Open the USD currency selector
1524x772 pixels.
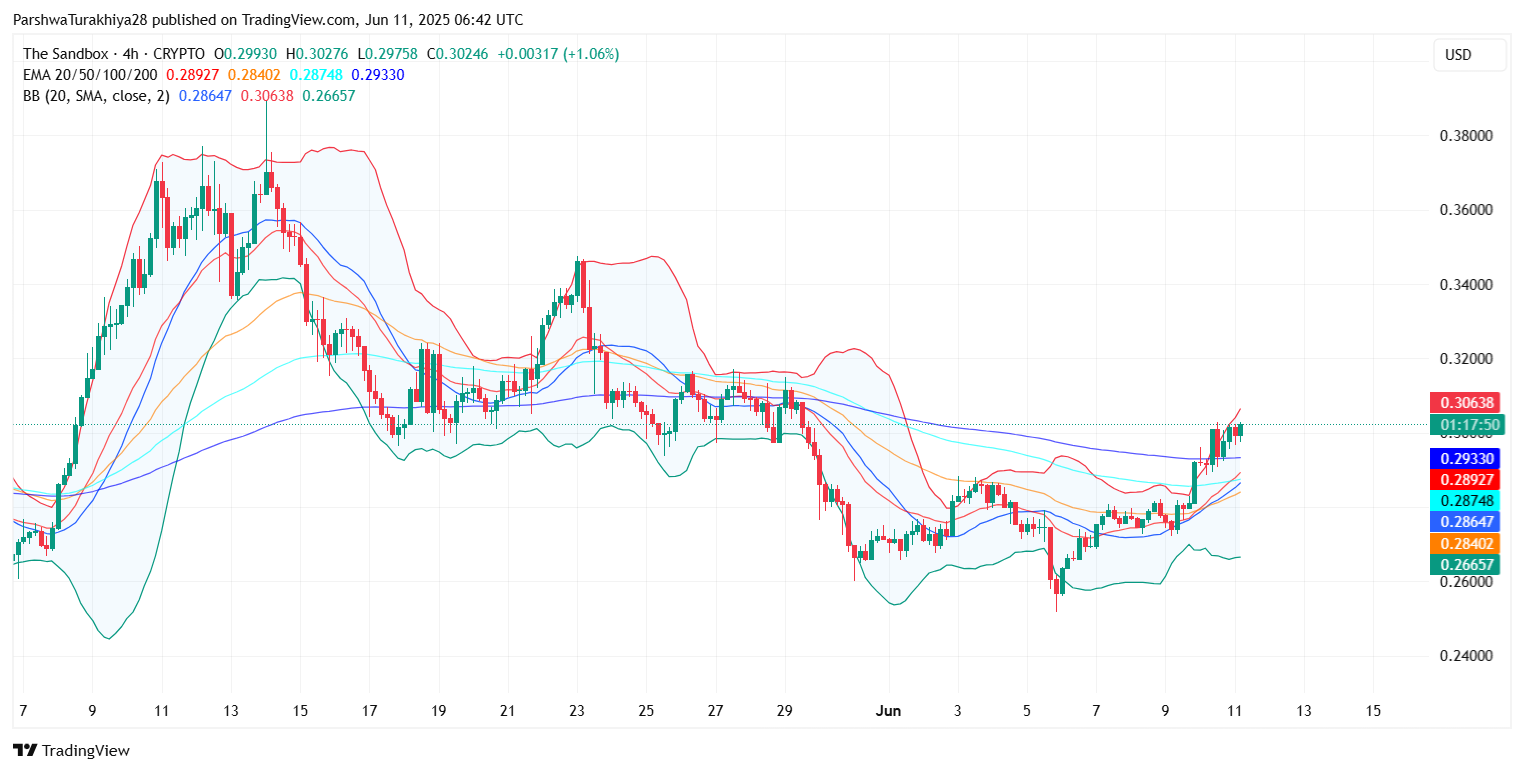[x=1467, y=55]
